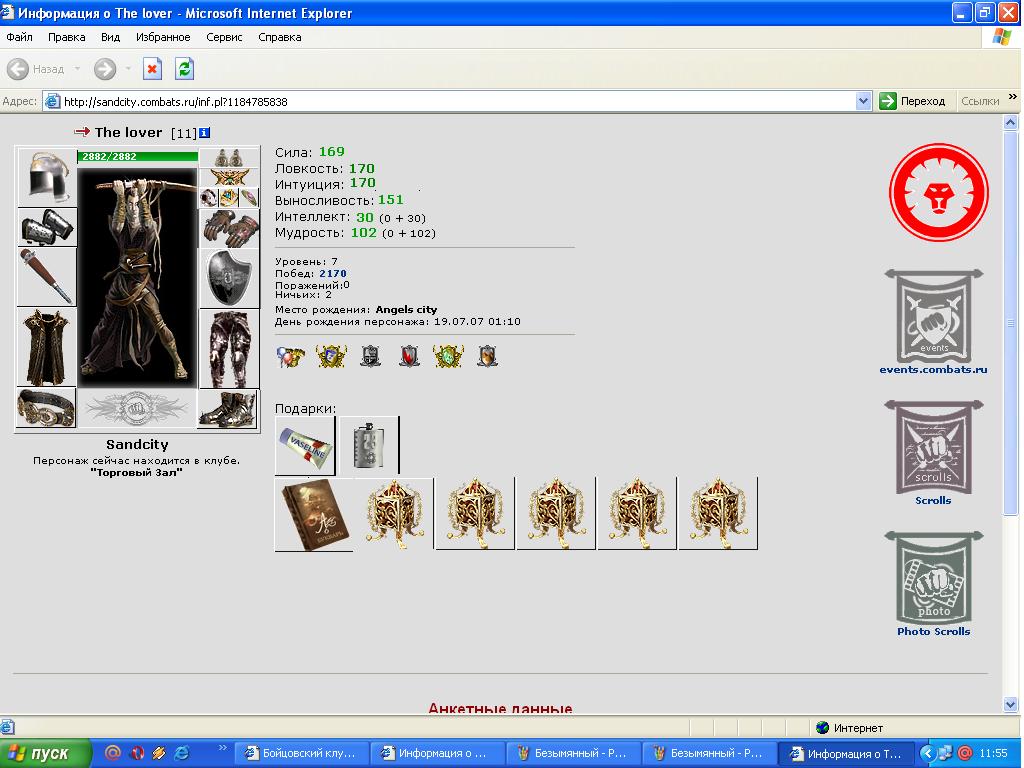1024x768 pixels.
Task: Click the Refresh page button
Action: click(x=185, y=69)
